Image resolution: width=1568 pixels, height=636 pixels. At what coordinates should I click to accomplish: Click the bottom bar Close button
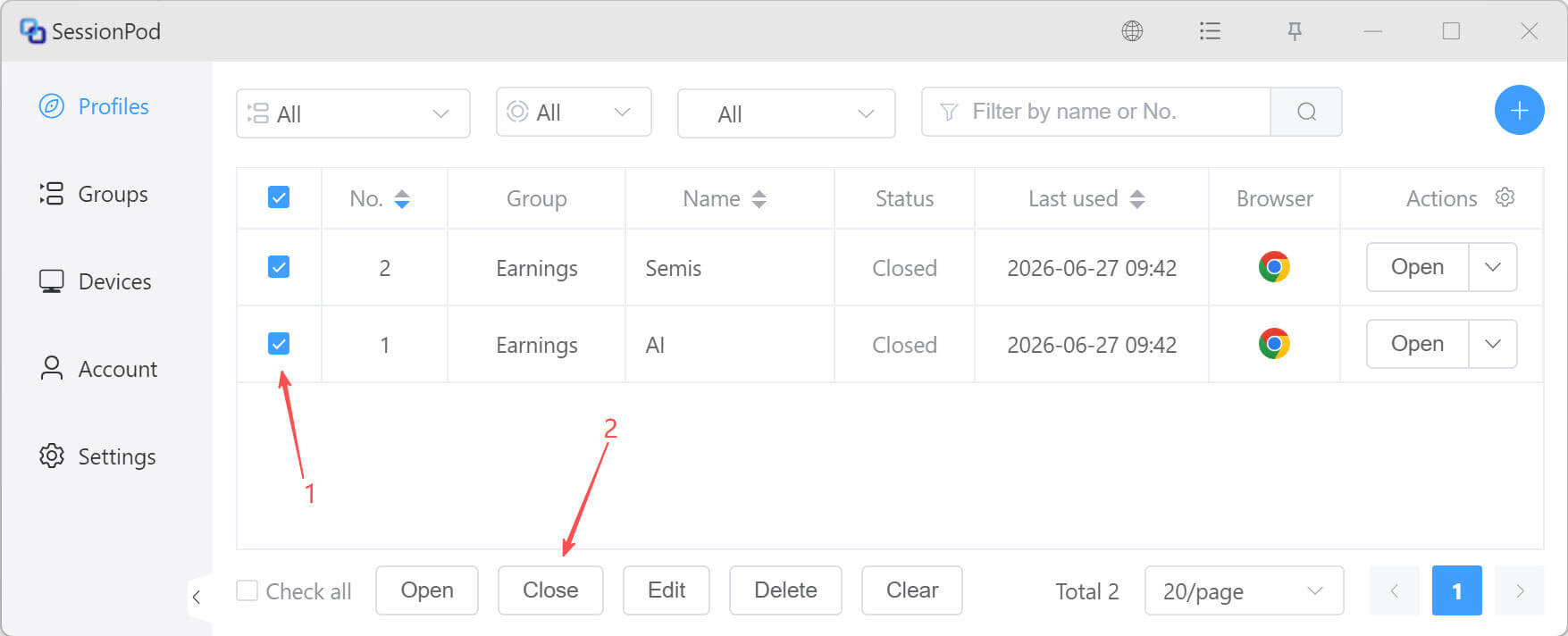pyautogui.click(x=550, y=590)
